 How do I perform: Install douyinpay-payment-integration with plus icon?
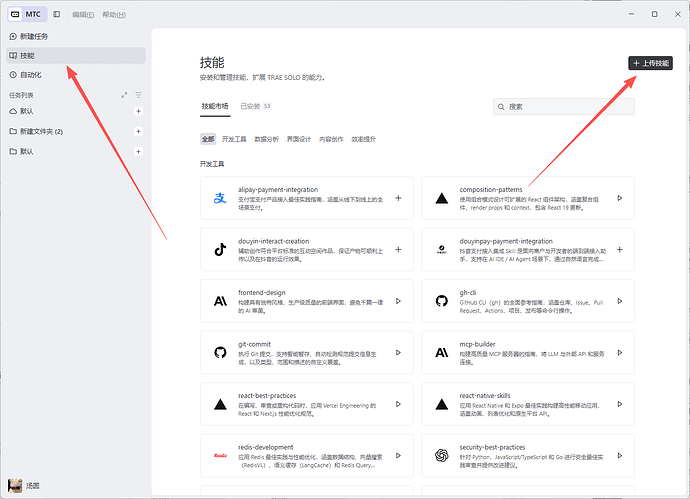pos(620,250)
